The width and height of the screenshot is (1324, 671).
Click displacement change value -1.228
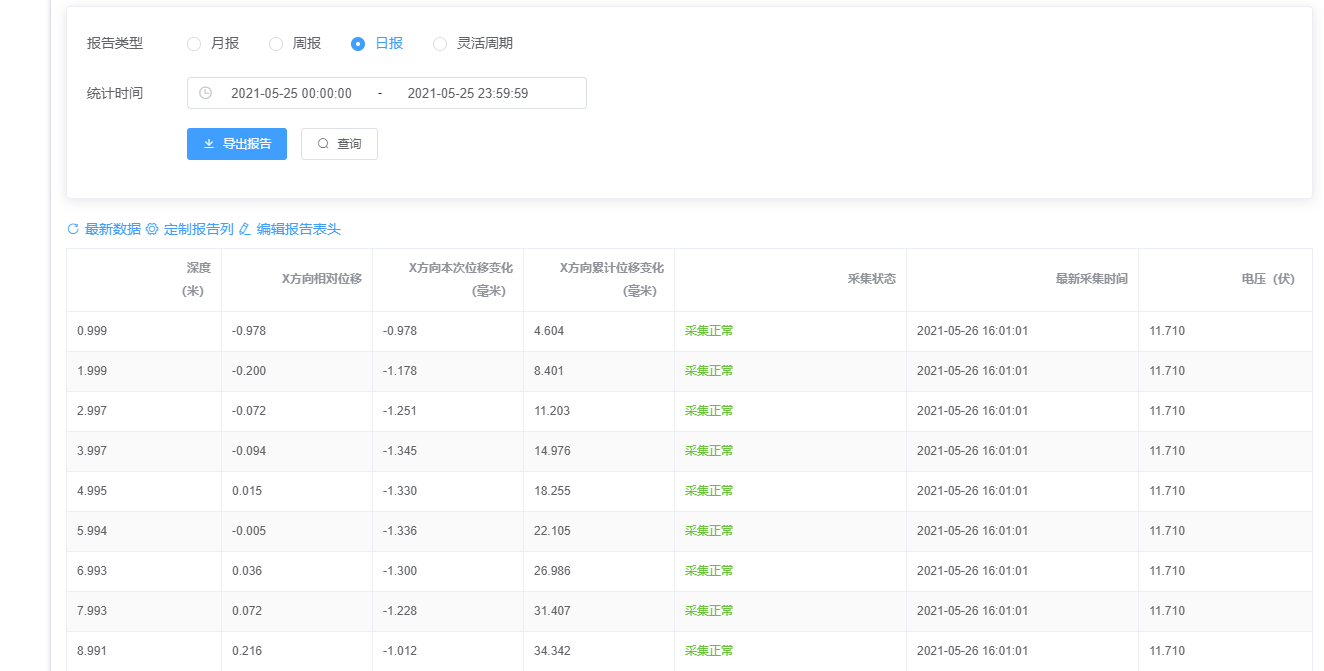click(x=400, y=611)
